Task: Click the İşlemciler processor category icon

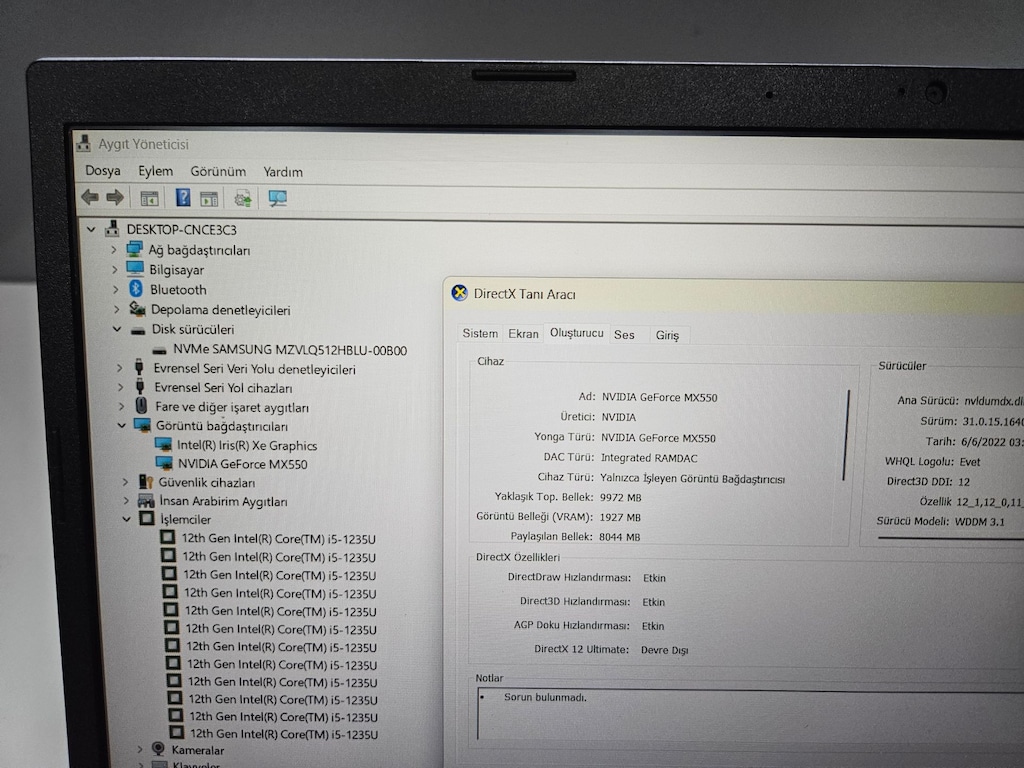Action: click(147, 519)
